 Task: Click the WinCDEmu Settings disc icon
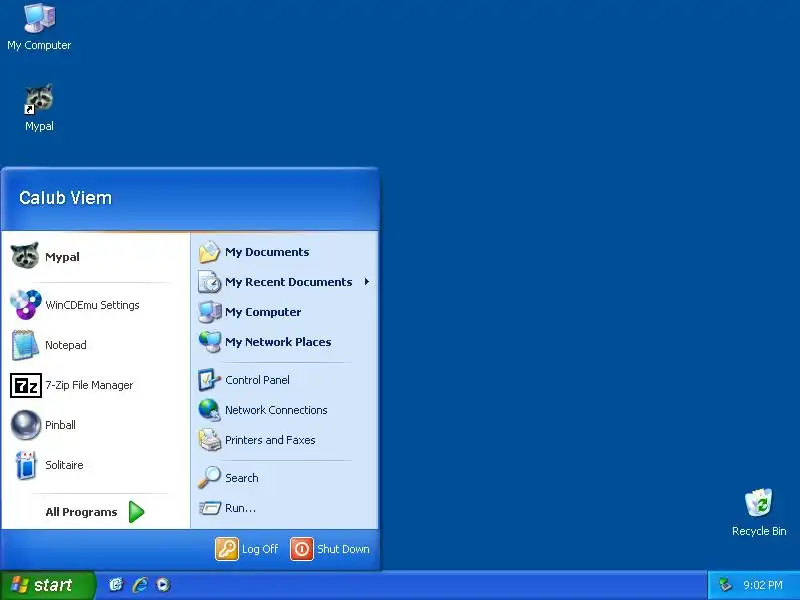point(26,305)
